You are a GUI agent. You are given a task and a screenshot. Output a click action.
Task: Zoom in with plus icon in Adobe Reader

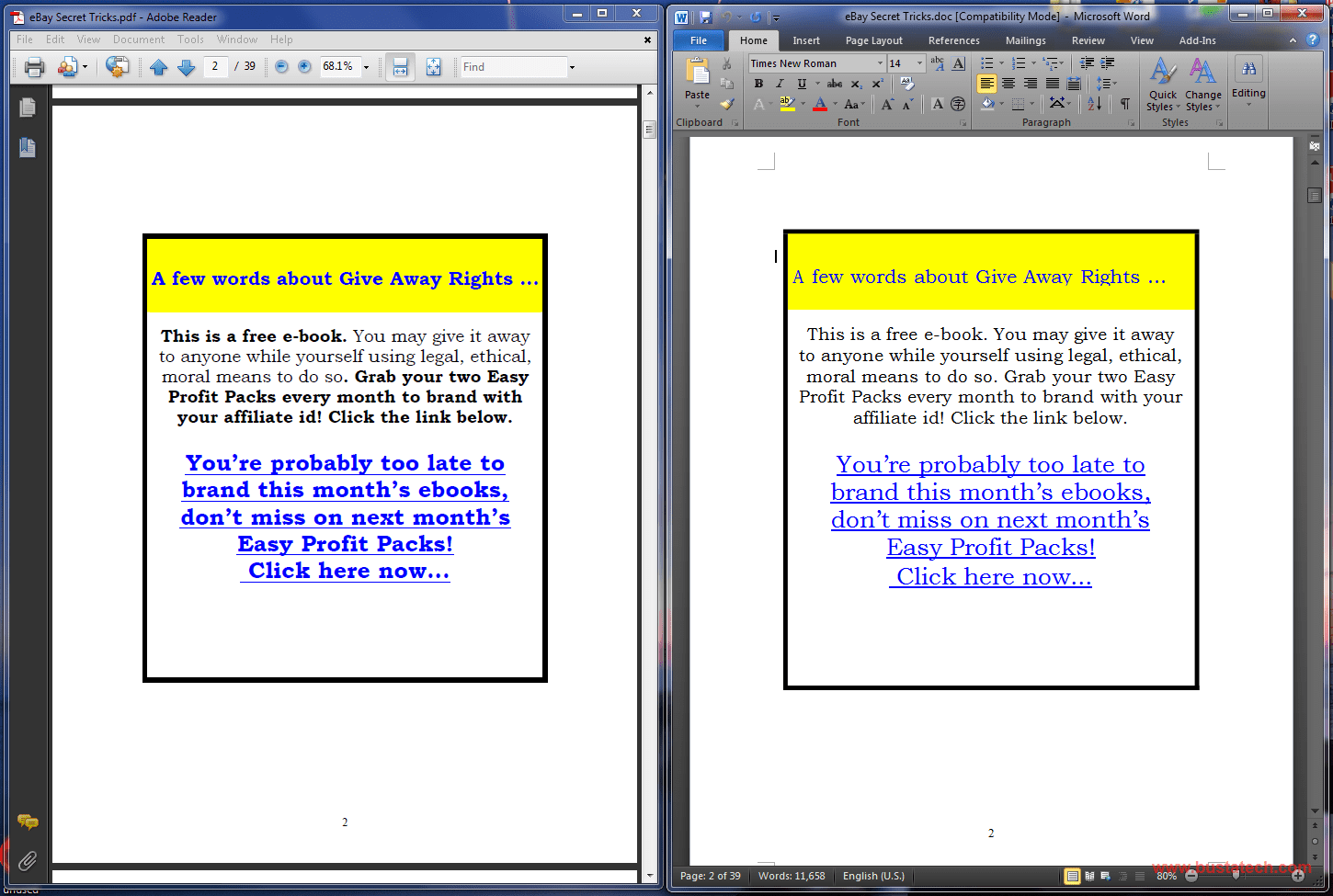coord(304,67)
